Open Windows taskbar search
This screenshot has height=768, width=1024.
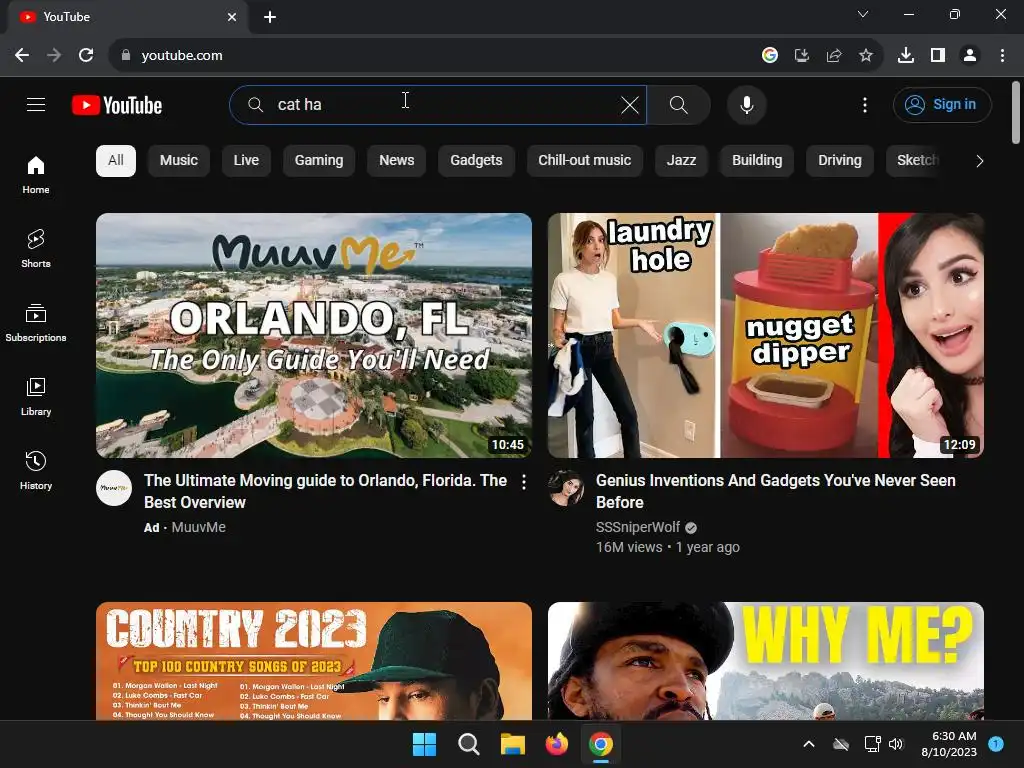coord(468,744)
